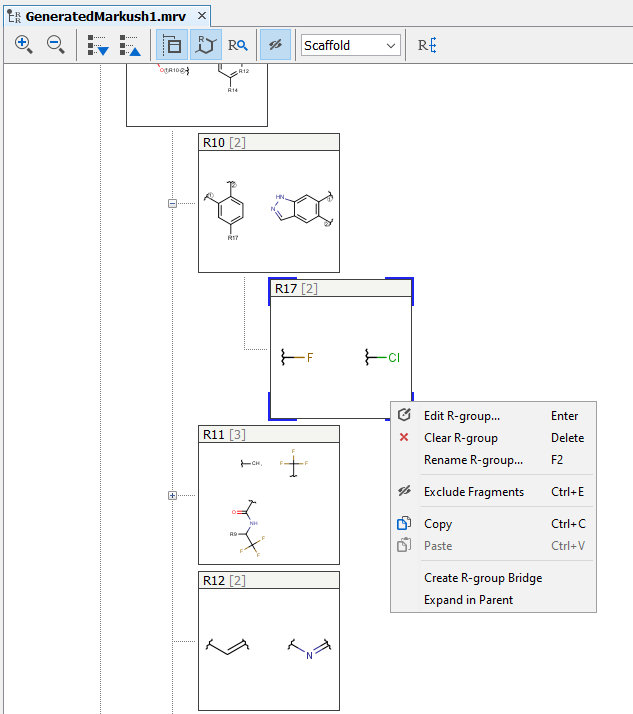This screenshot has height=714, width=633.
Task: Collapse the R10 tree node
Action: tap(172, 203)
